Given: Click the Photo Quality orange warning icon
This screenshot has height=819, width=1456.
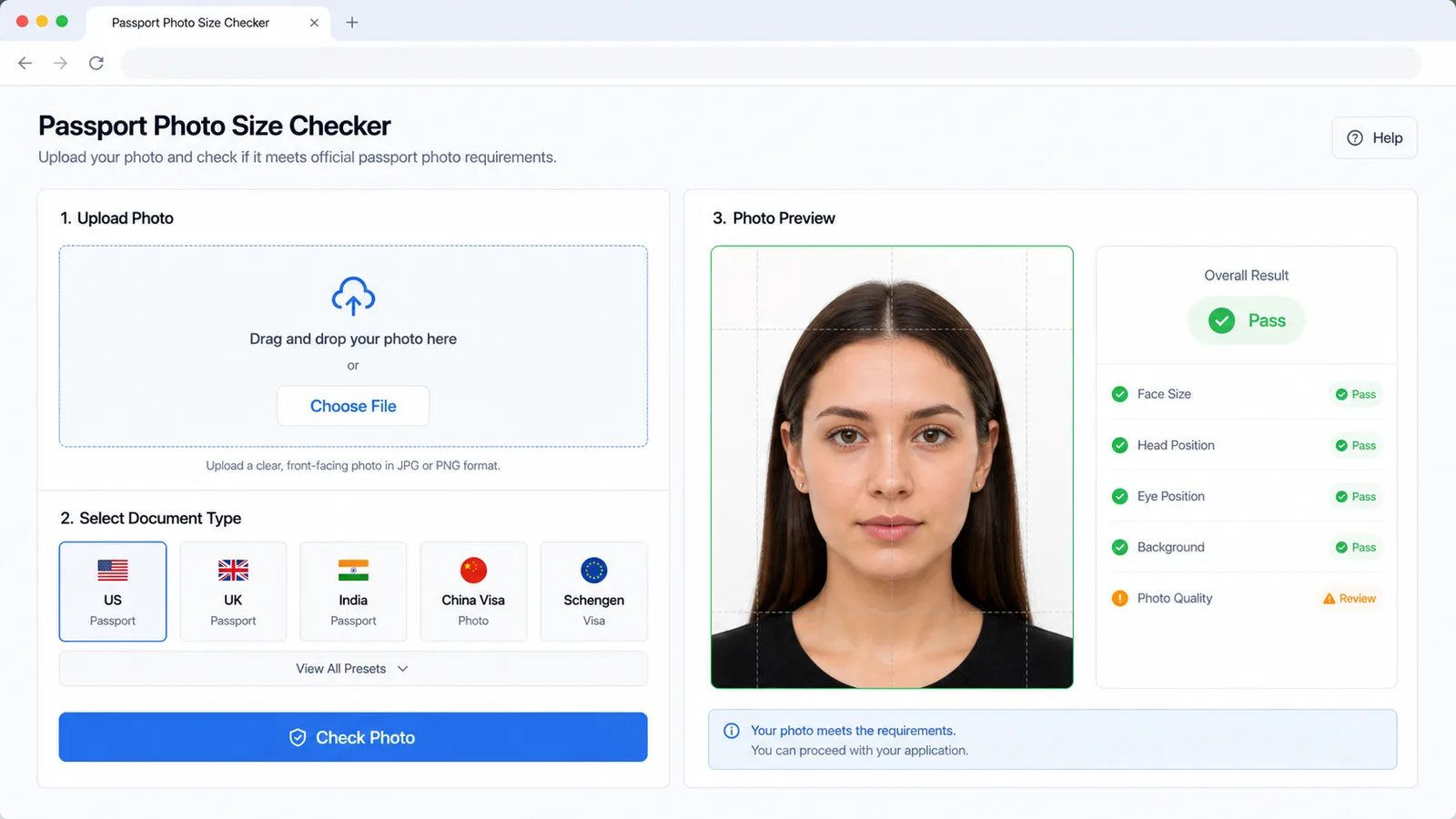Looking at the screenshot, I should [x=1120, y=598].
